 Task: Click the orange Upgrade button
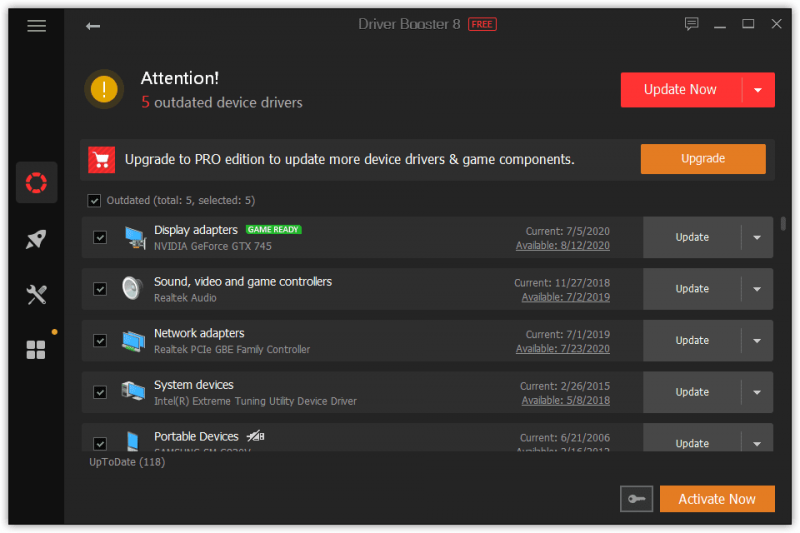[x=703, y=159]
